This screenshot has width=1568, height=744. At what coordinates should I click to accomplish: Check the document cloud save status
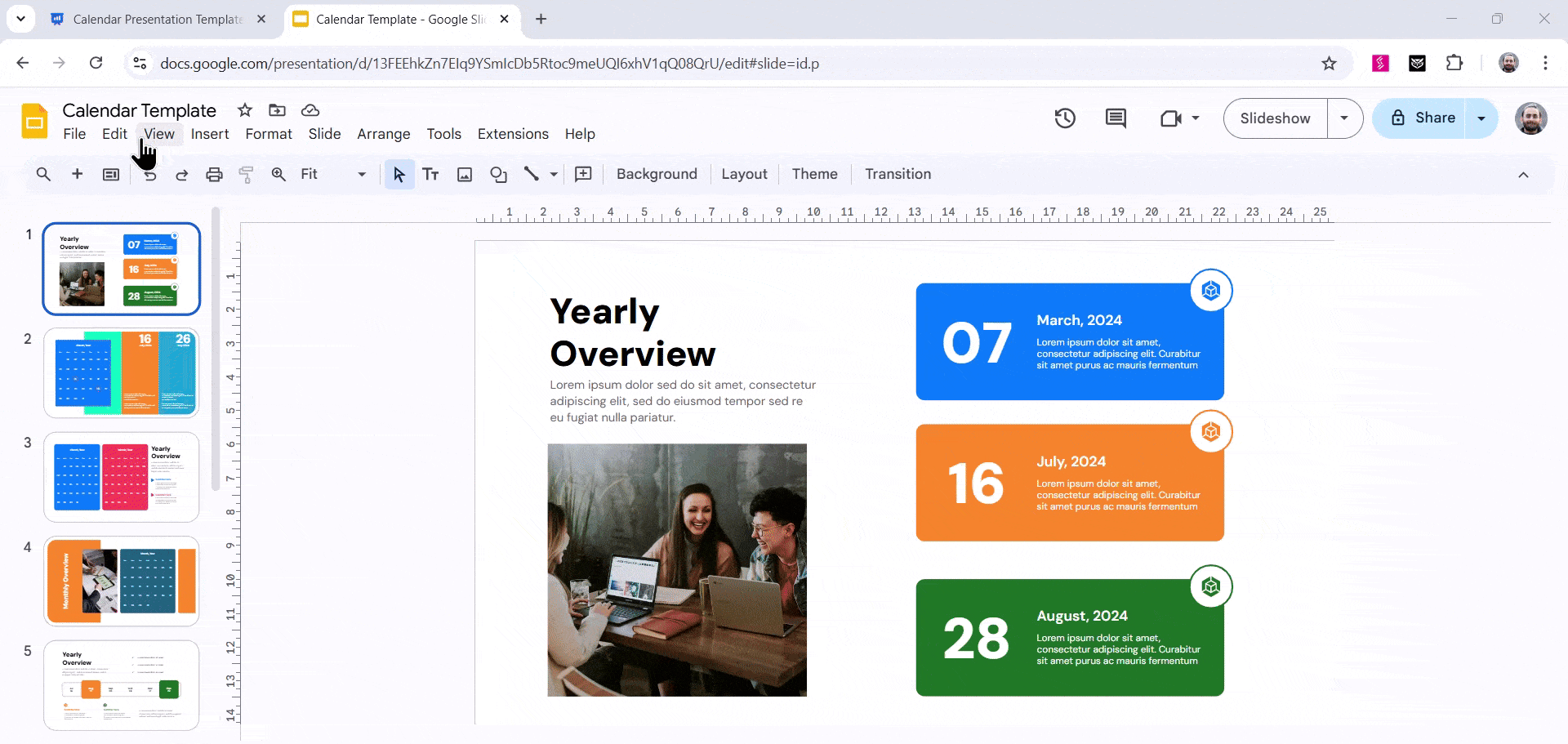click(x=310, y=110)
